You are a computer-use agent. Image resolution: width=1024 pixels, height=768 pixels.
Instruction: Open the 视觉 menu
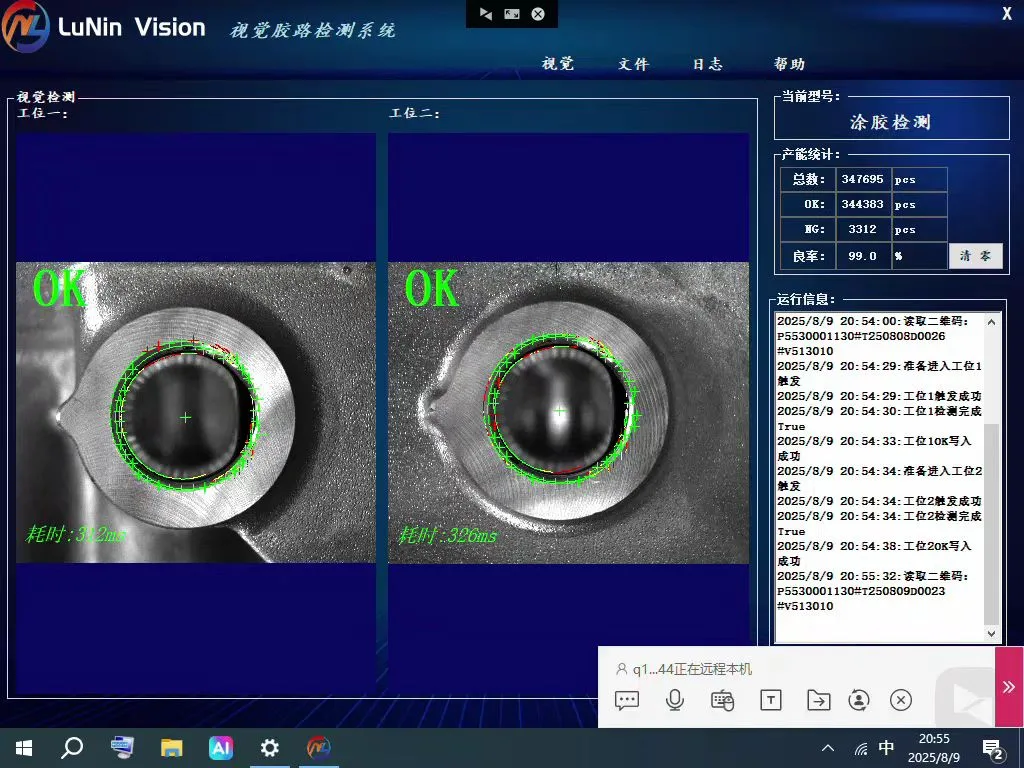[558, 63]
